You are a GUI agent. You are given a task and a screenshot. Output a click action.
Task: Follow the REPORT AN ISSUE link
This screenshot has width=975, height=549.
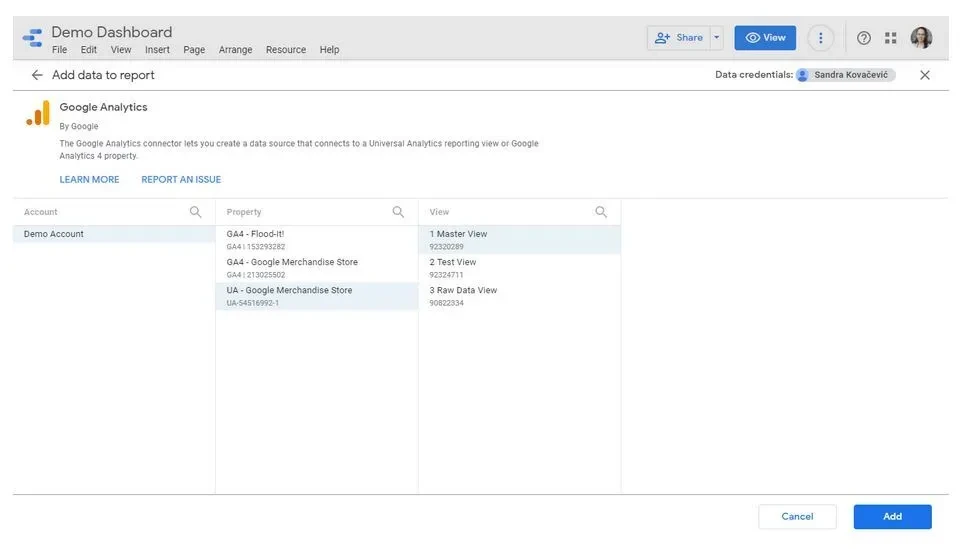pos(181,180)
